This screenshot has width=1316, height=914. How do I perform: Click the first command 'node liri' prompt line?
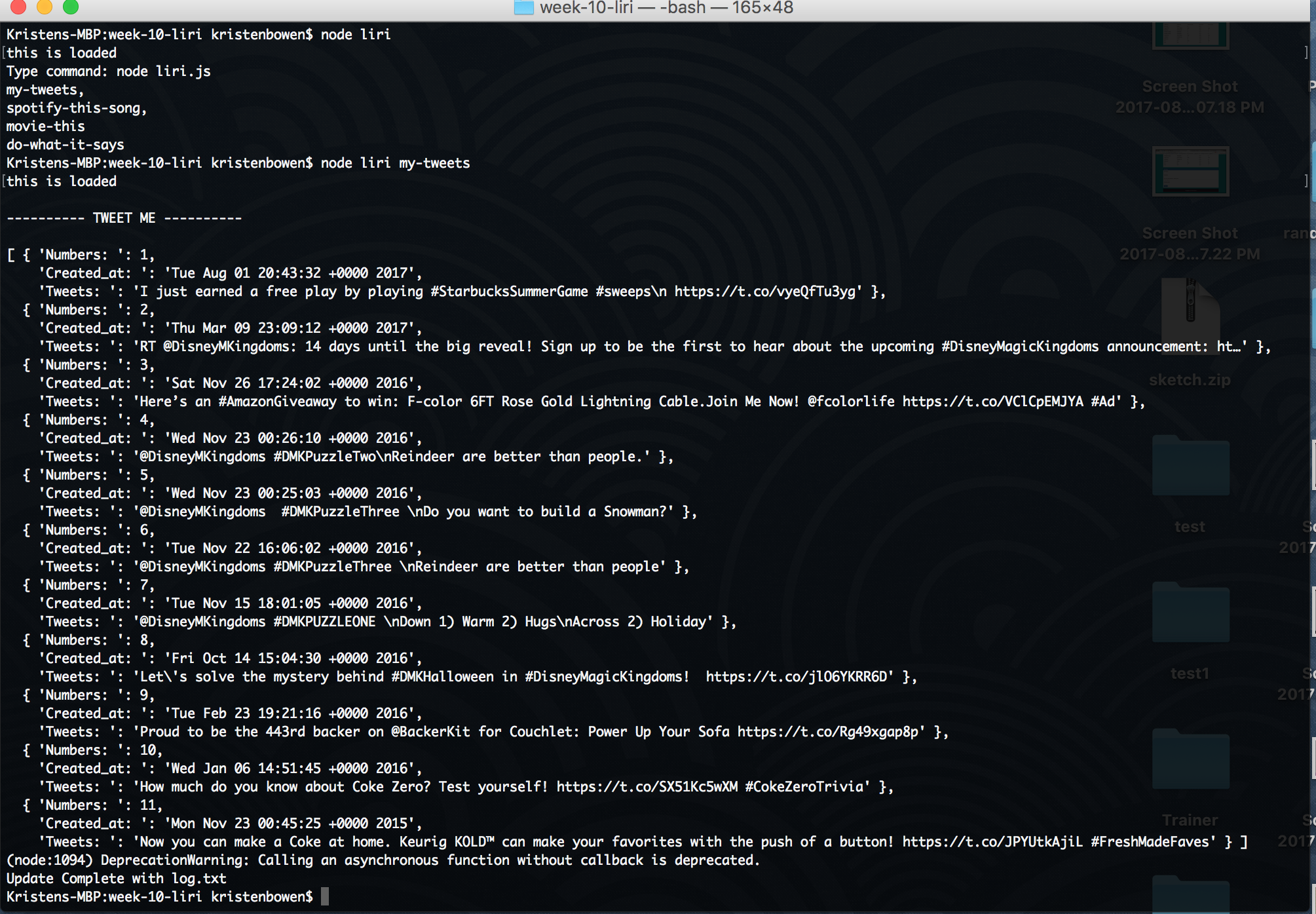198,34
